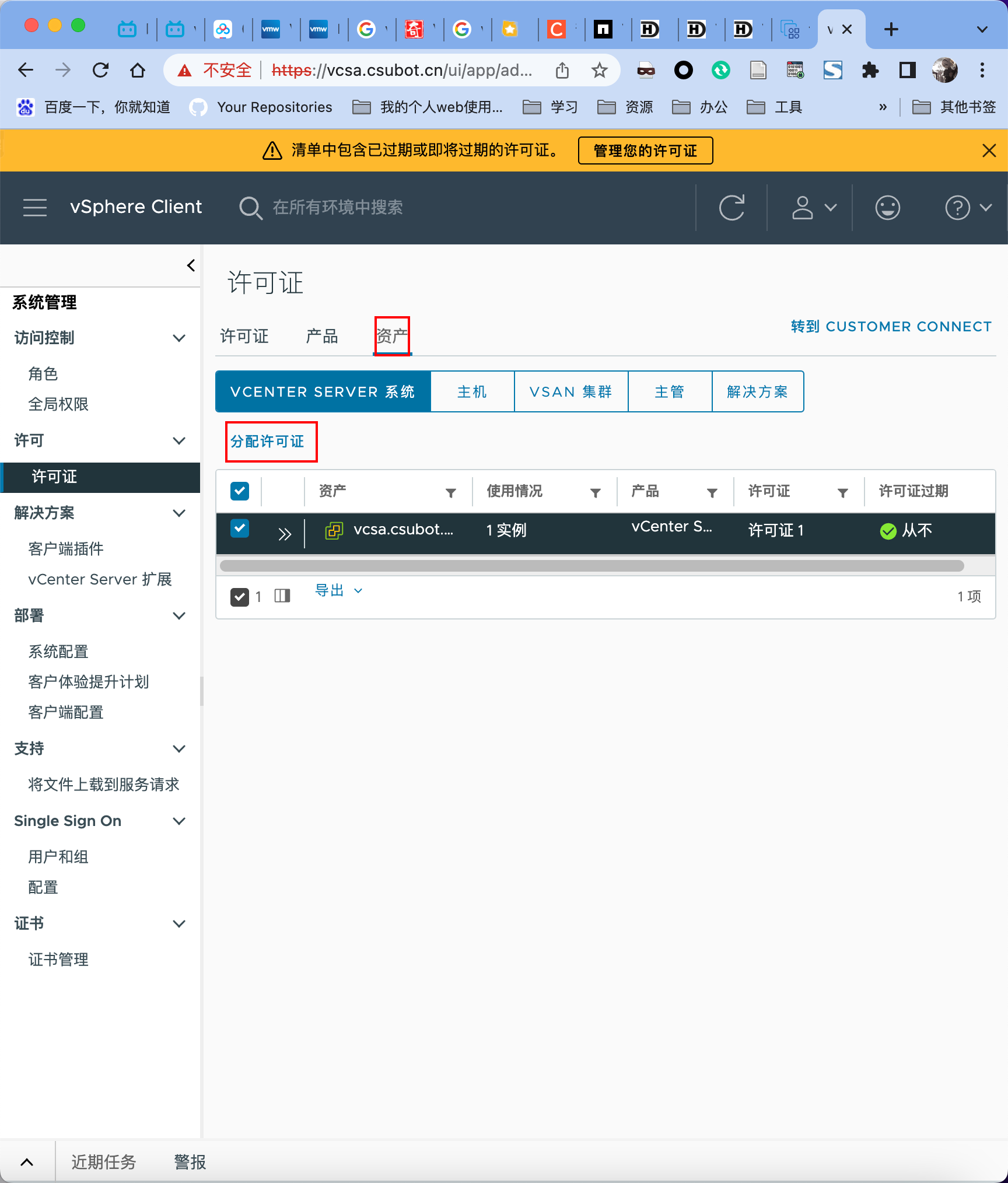Switch to the 许可证 tab
The image size is (1008, 1183).
[244, 337]
